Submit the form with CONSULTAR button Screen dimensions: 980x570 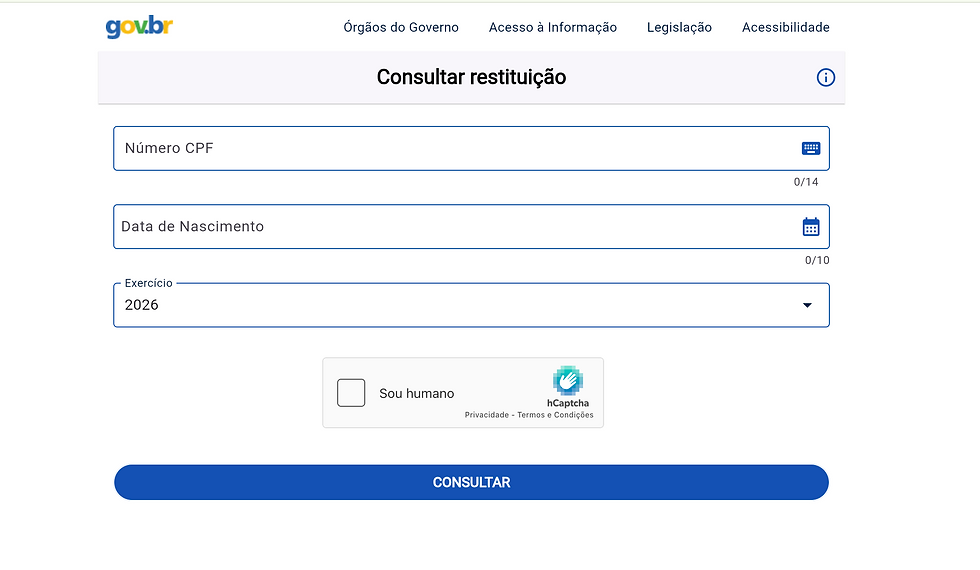coord(471,482)
